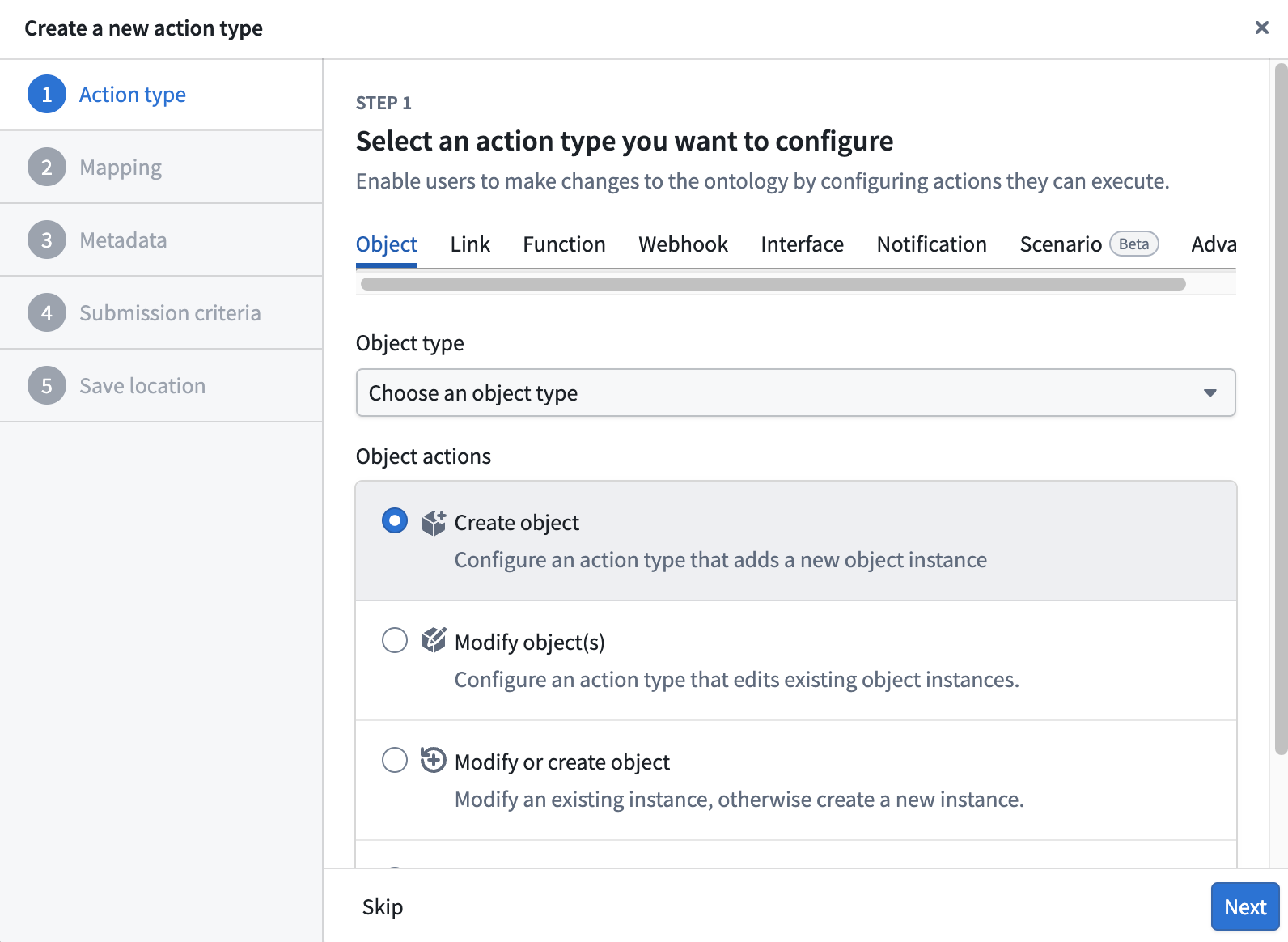The width and height of the screenshot is (1288, 942).
Task: Click step 5 Save location number badge
Action: [x=47, y=386]
